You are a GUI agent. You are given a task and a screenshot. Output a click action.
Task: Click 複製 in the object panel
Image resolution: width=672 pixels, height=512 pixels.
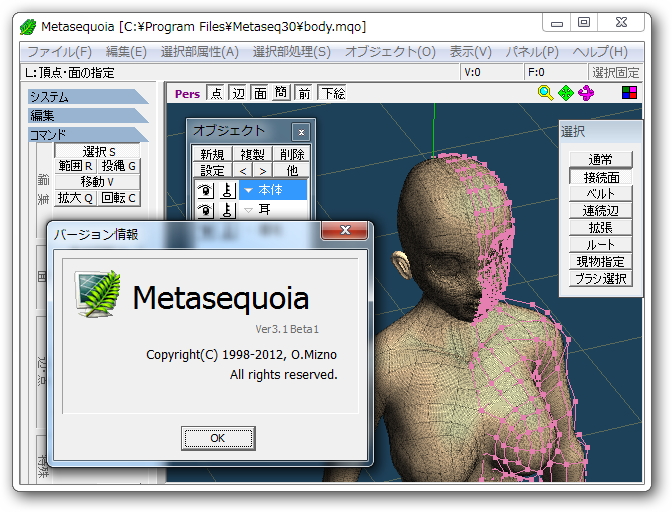(252, 154)
